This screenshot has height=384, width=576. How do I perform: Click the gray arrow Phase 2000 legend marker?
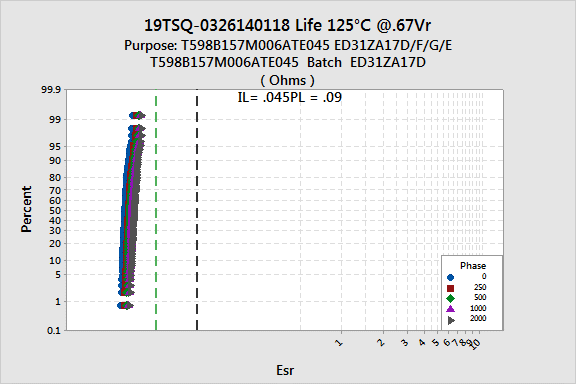click(x=451, y=320)
